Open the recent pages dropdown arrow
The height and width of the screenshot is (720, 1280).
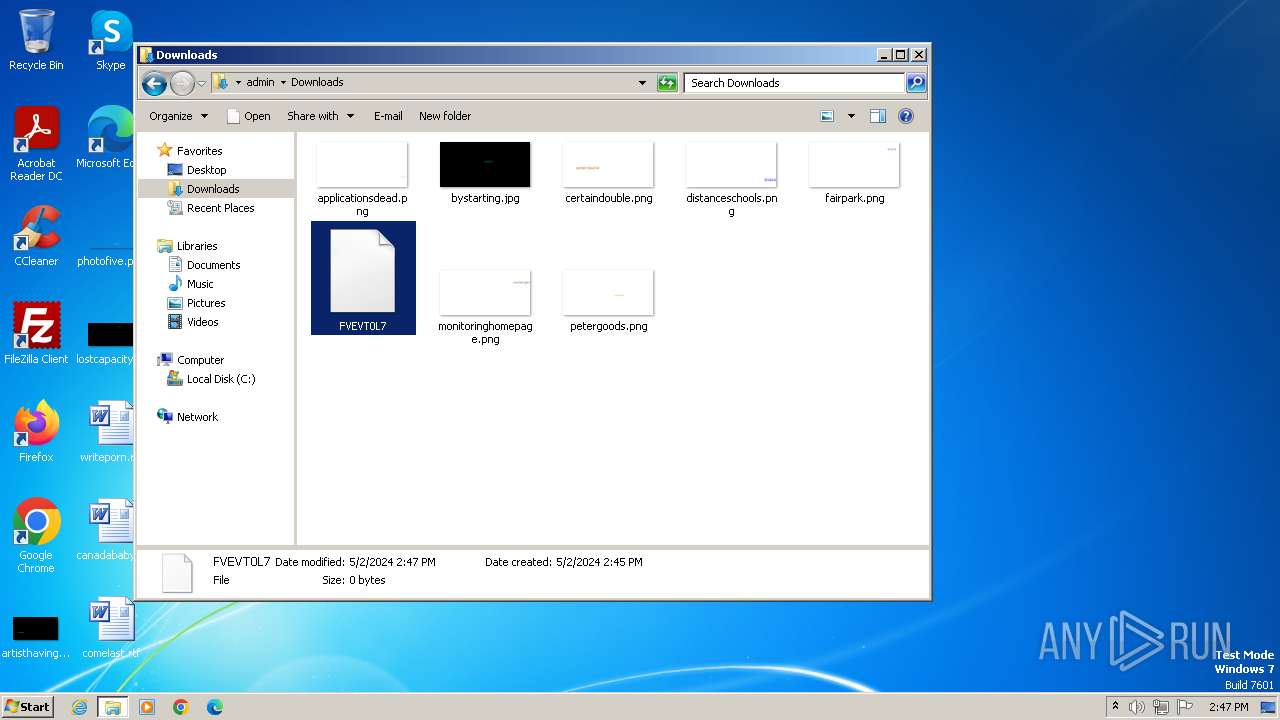pyautogui.click(x=201, y=83)
